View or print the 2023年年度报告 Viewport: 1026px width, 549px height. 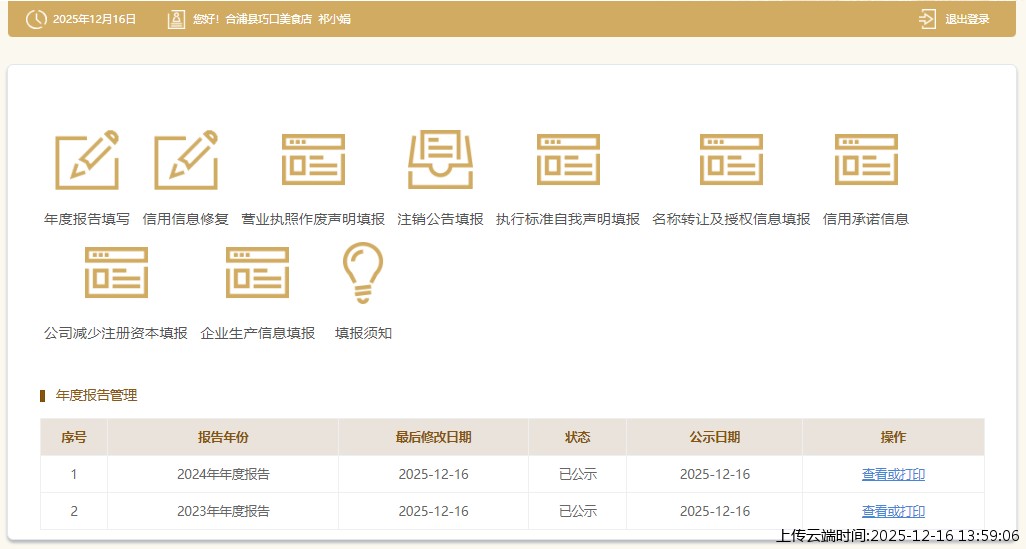pos(893,511)
